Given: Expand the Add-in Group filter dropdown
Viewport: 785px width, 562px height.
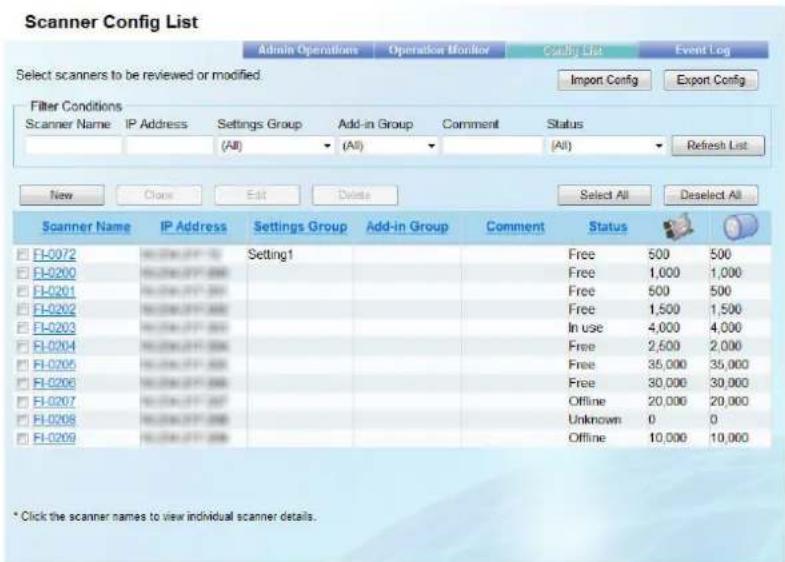Looking at the screenshot, I should (387, 146).
